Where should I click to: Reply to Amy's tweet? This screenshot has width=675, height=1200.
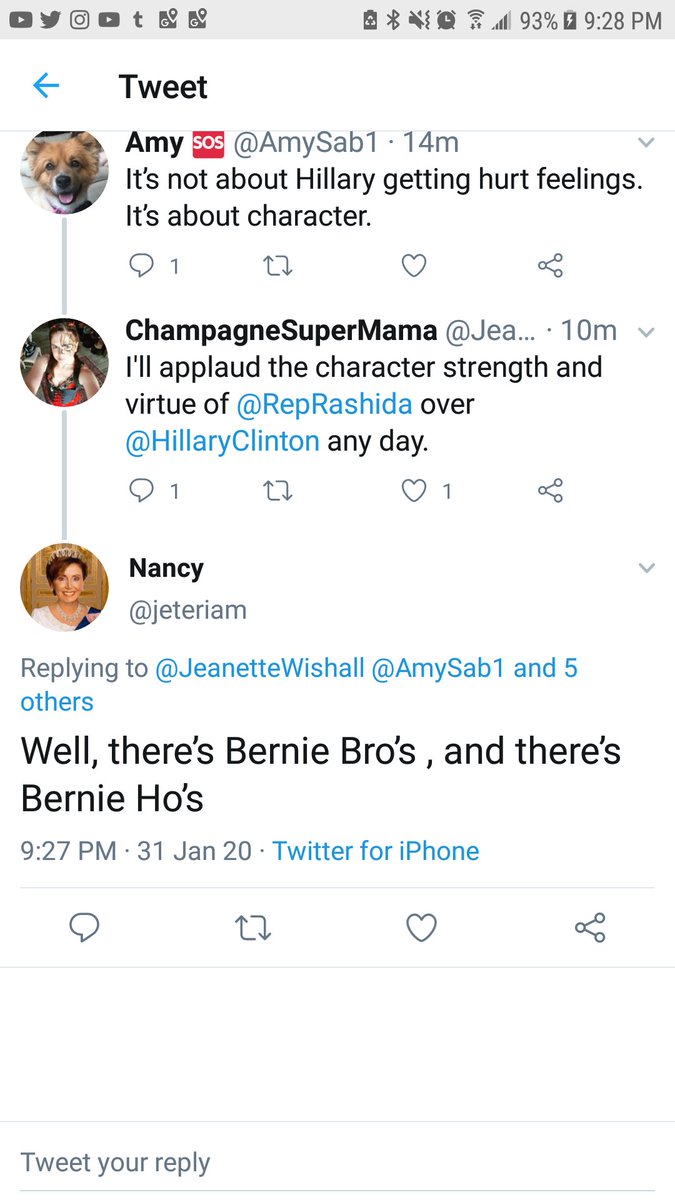pos(143,265)
